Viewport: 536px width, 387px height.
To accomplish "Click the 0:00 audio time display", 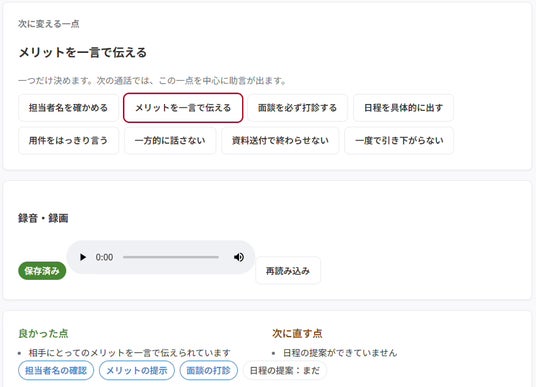I will tap(104, 257).
